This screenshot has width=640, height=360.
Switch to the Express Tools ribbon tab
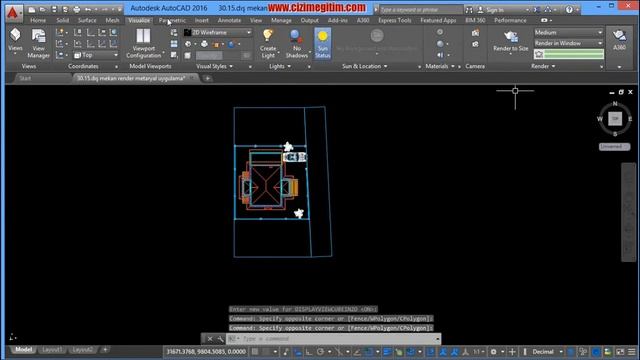coord(395,20)
